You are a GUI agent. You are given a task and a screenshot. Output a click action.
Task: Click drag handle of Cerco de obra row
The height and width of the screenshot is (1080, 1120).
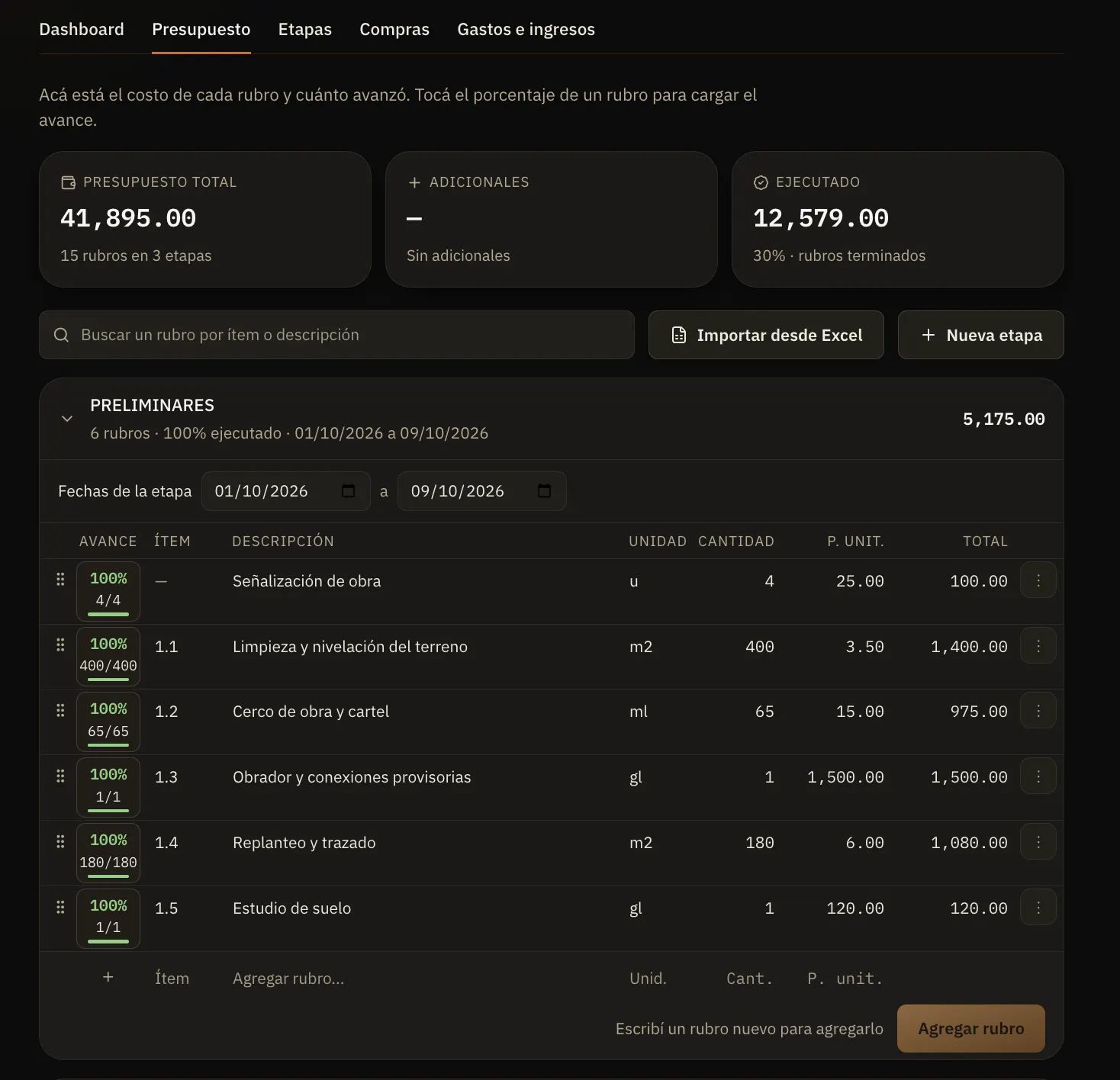(60, 710)
